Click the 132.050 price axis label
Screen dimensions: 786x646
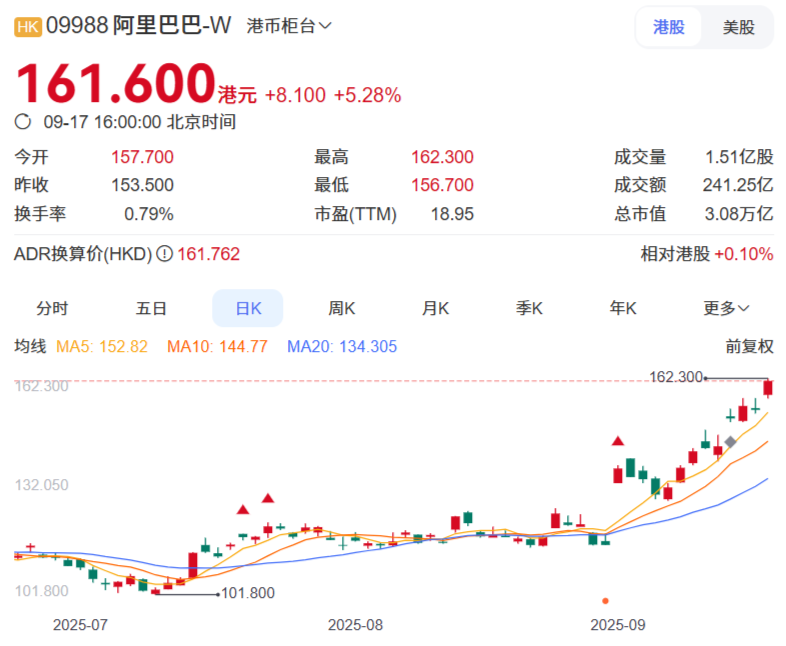click(x=42, y=485)
